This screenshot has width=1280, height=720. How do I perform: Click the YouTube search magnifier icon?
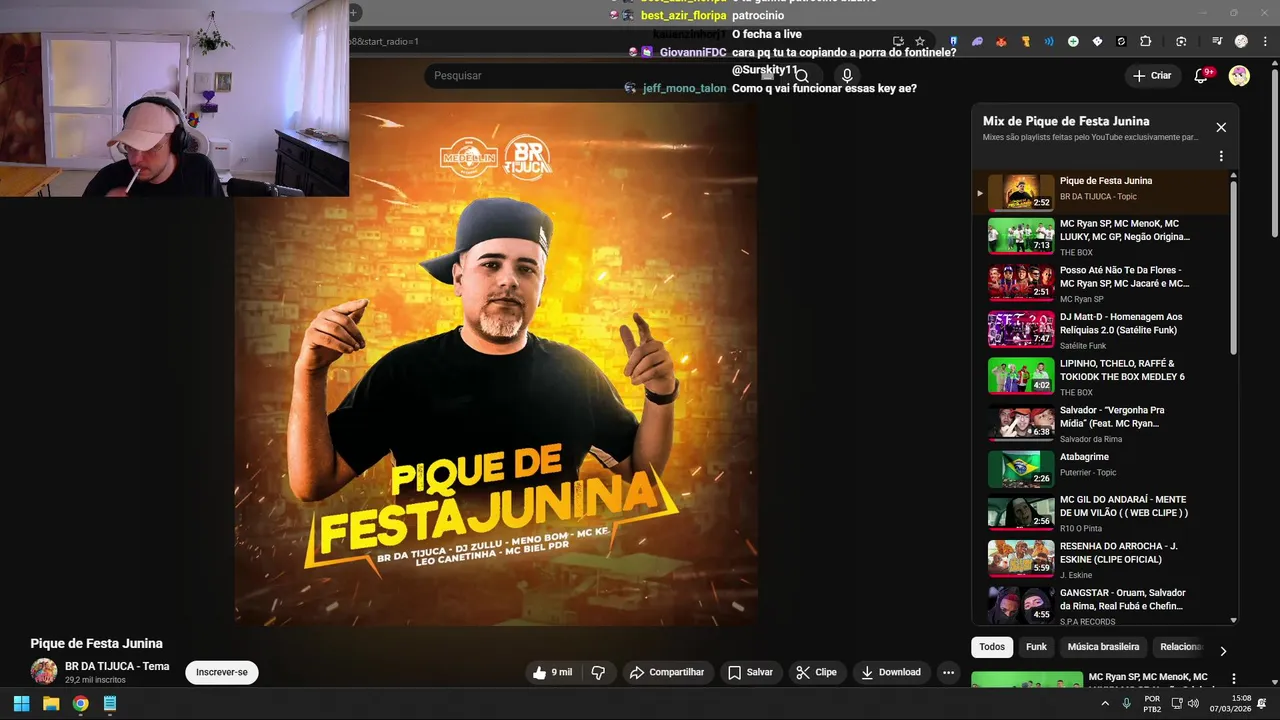[802, 76]
